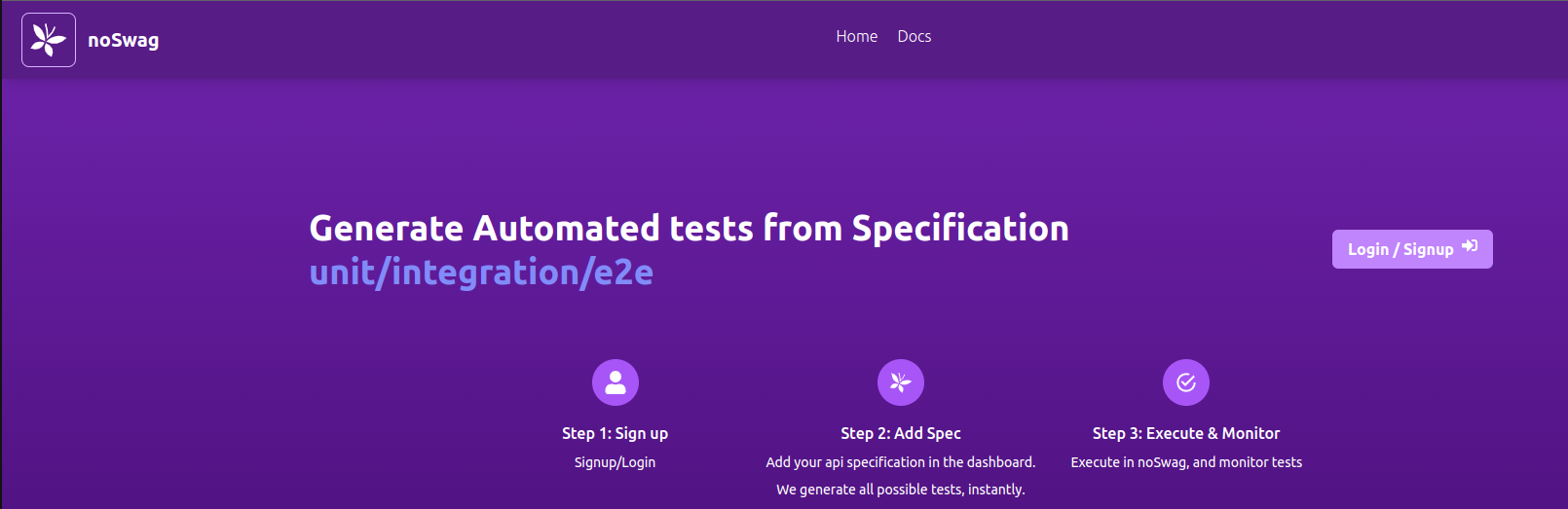Click 'Add your api specification in the dashboard' text
Viewport: 1568px width, 509px height.
point(901,462)
